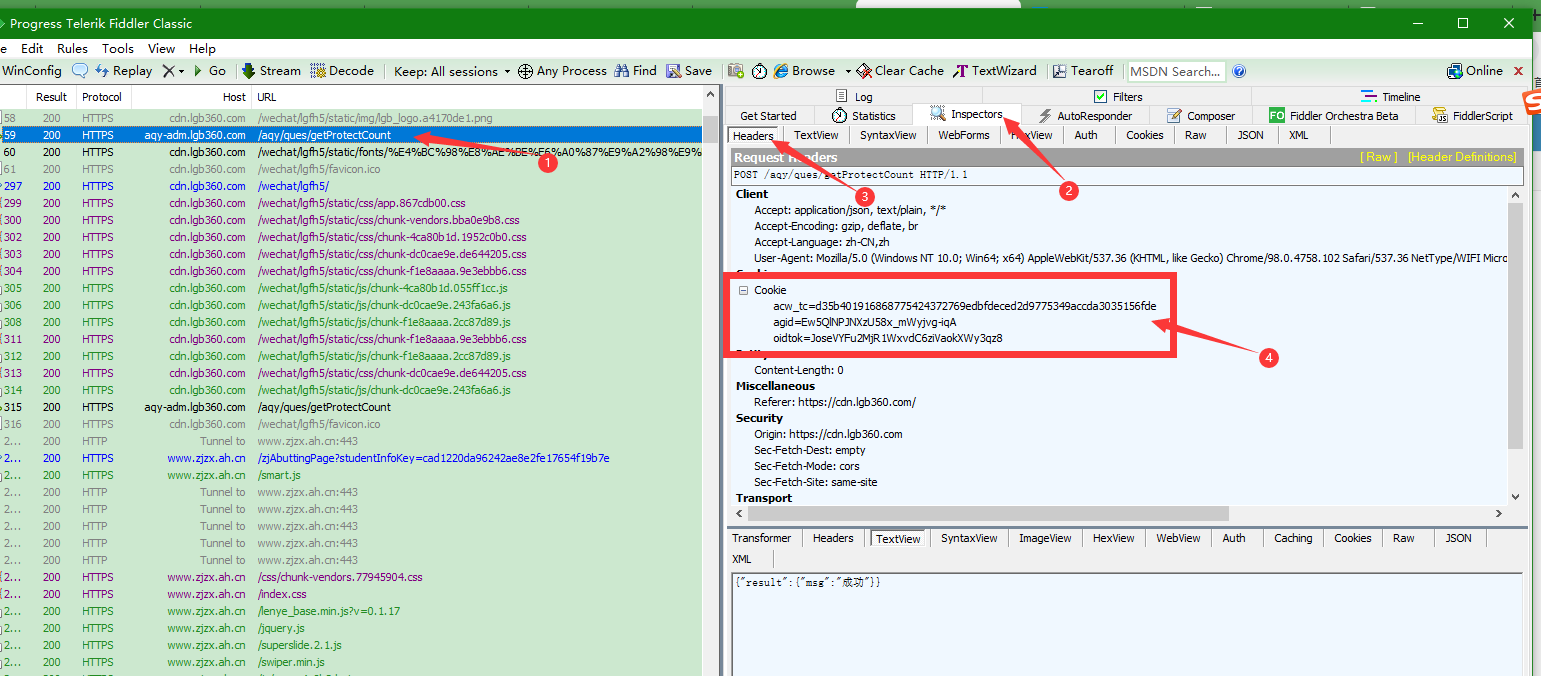Viewport: 1541px width, 676px height.
Task: Click the WinConfig toolbar button
Action: (x=31, y=71)
